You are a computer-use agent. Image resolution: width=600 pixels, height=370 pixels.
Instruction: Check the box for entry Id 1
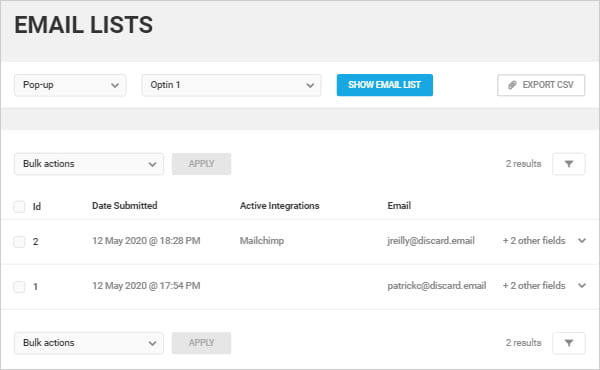point(19,287)
